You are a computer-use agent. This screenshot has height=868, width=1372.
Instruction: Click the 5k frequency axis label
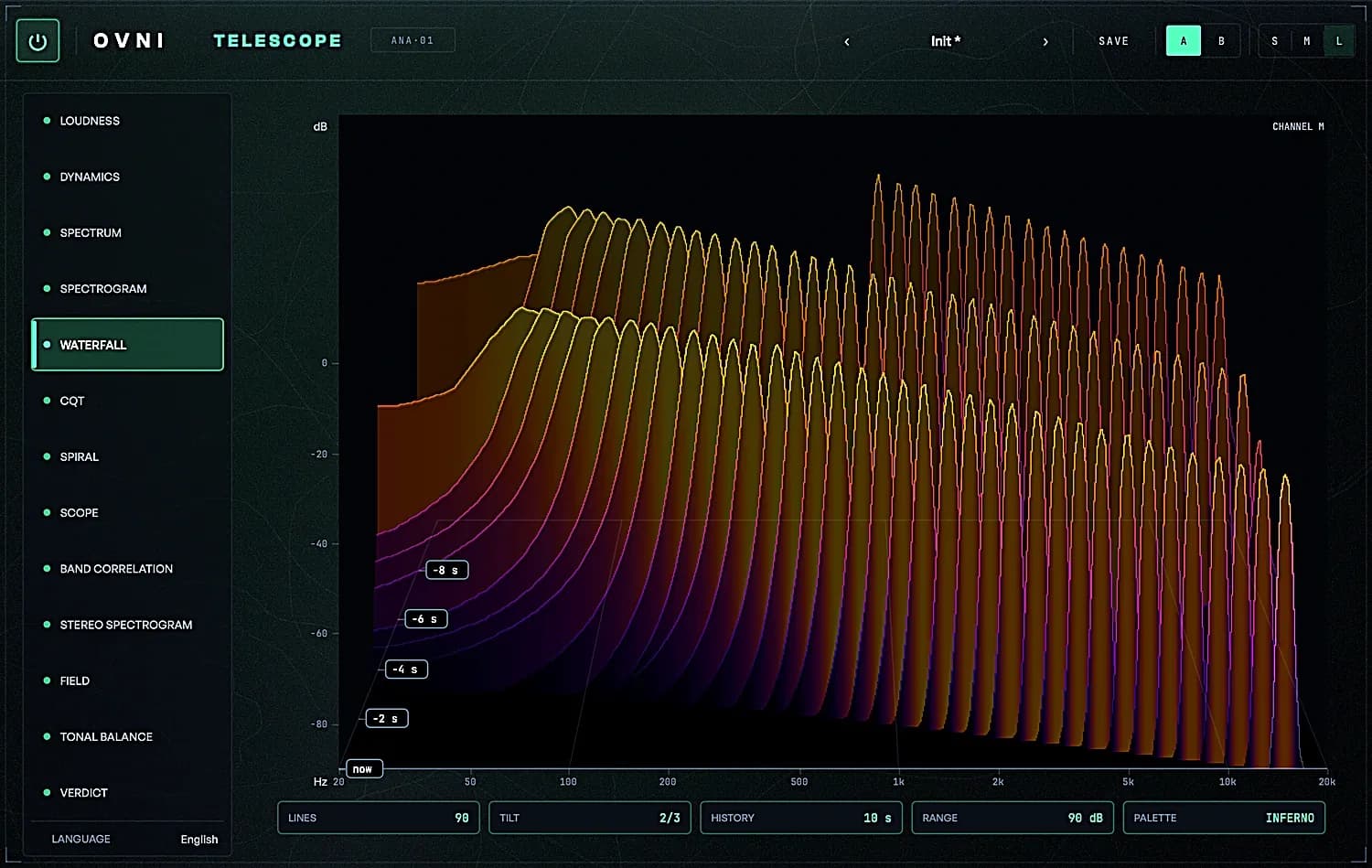point(1128,782)
